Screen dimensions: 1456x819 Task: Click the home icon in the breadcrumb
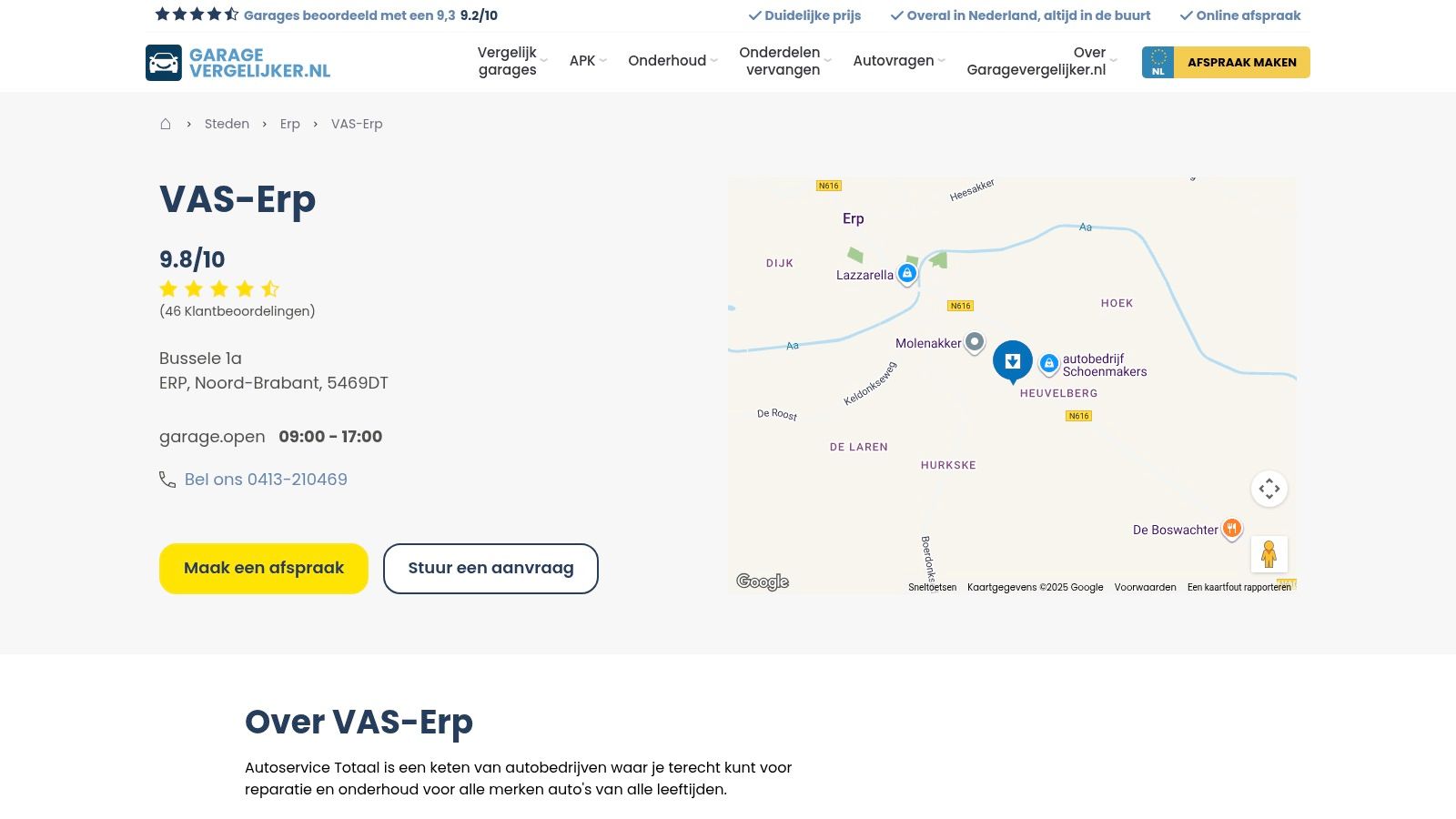coord(167,123)
